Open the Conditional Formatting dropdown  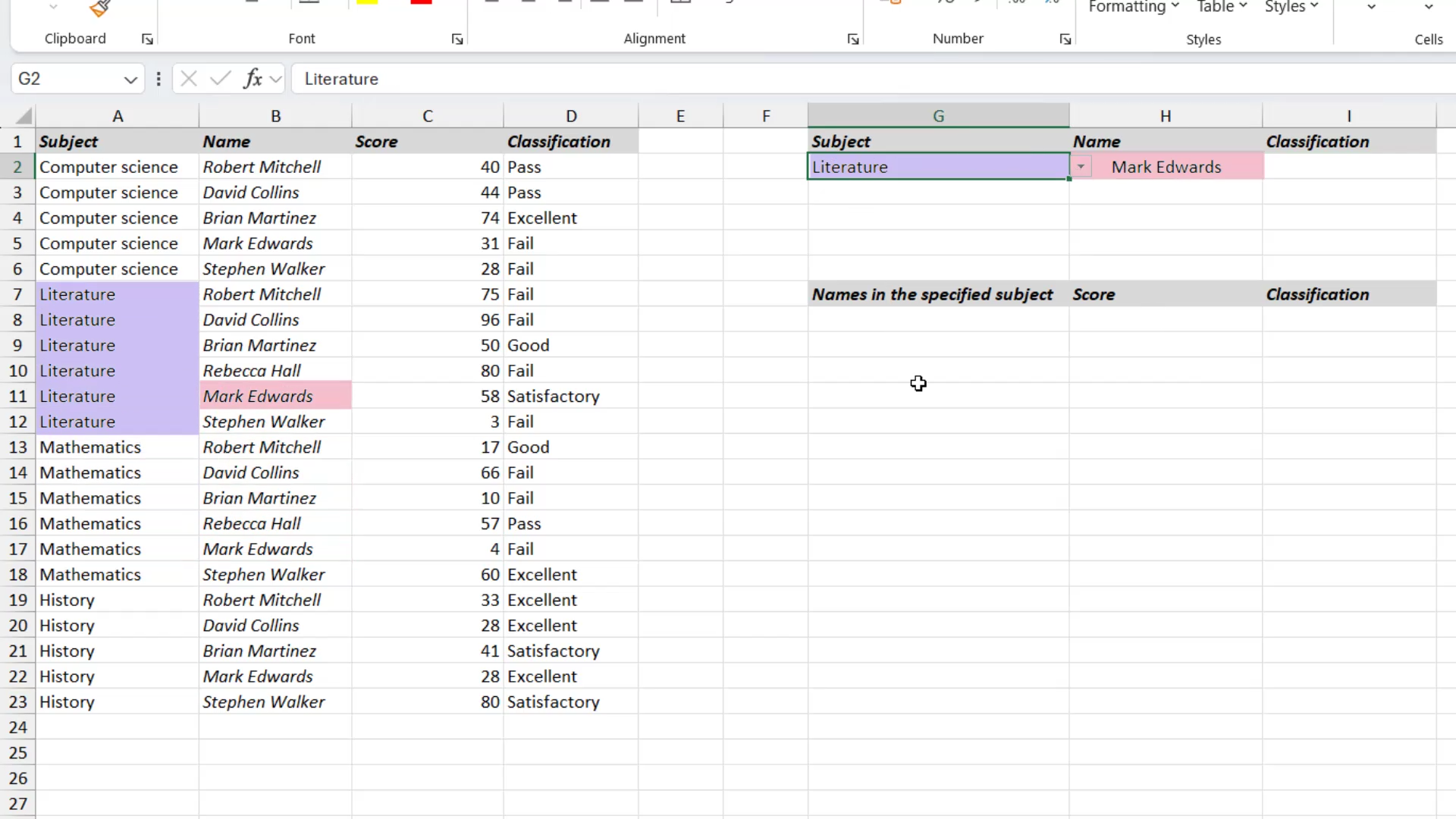pyautogui.click(x=1134, y=7)
